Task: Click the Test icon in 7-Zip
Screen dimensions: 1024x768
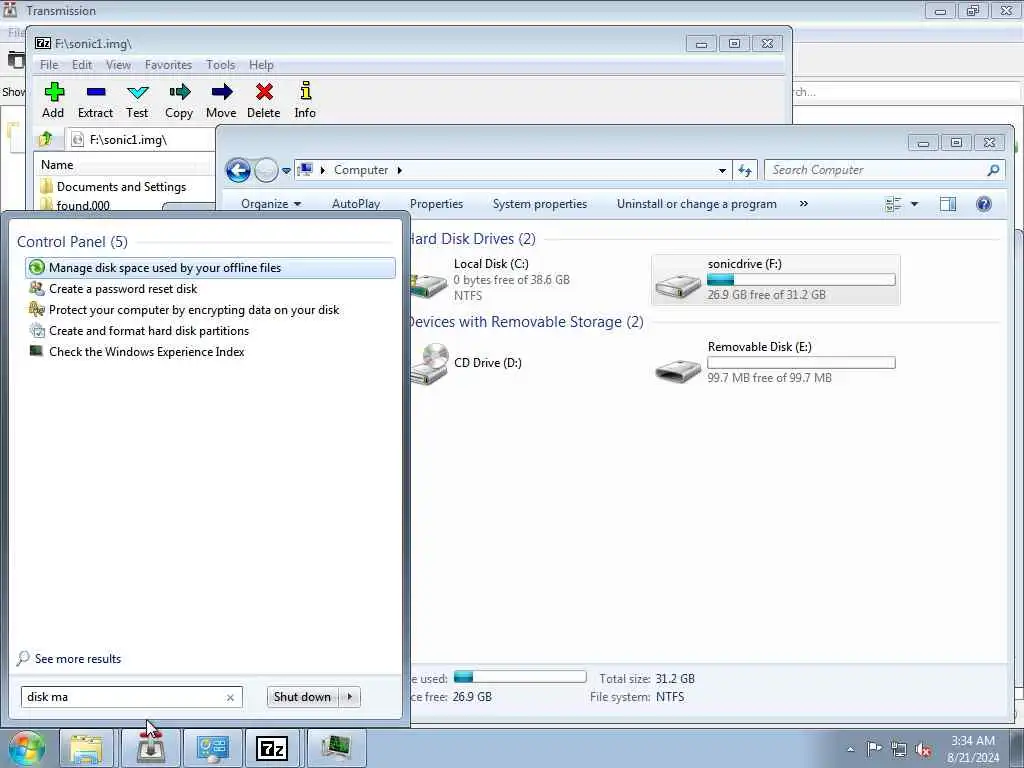Action: (137, 92)
